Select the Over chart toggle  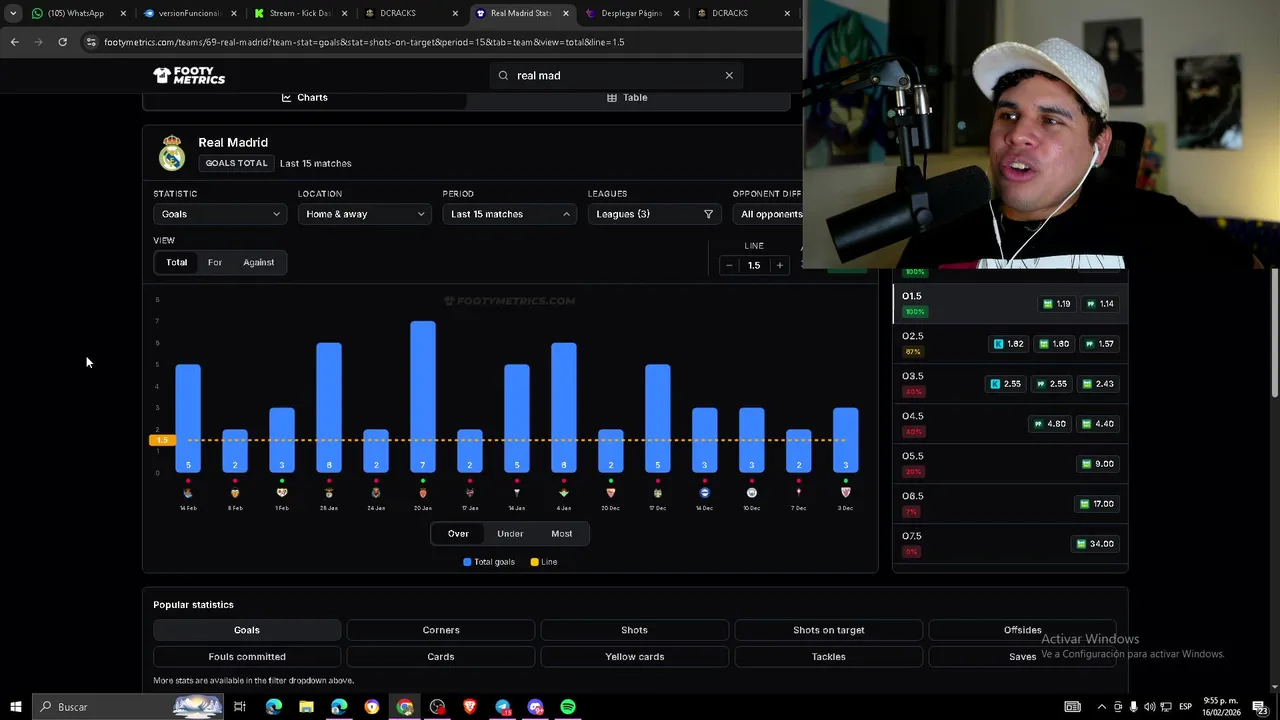[x=458, y=534]
